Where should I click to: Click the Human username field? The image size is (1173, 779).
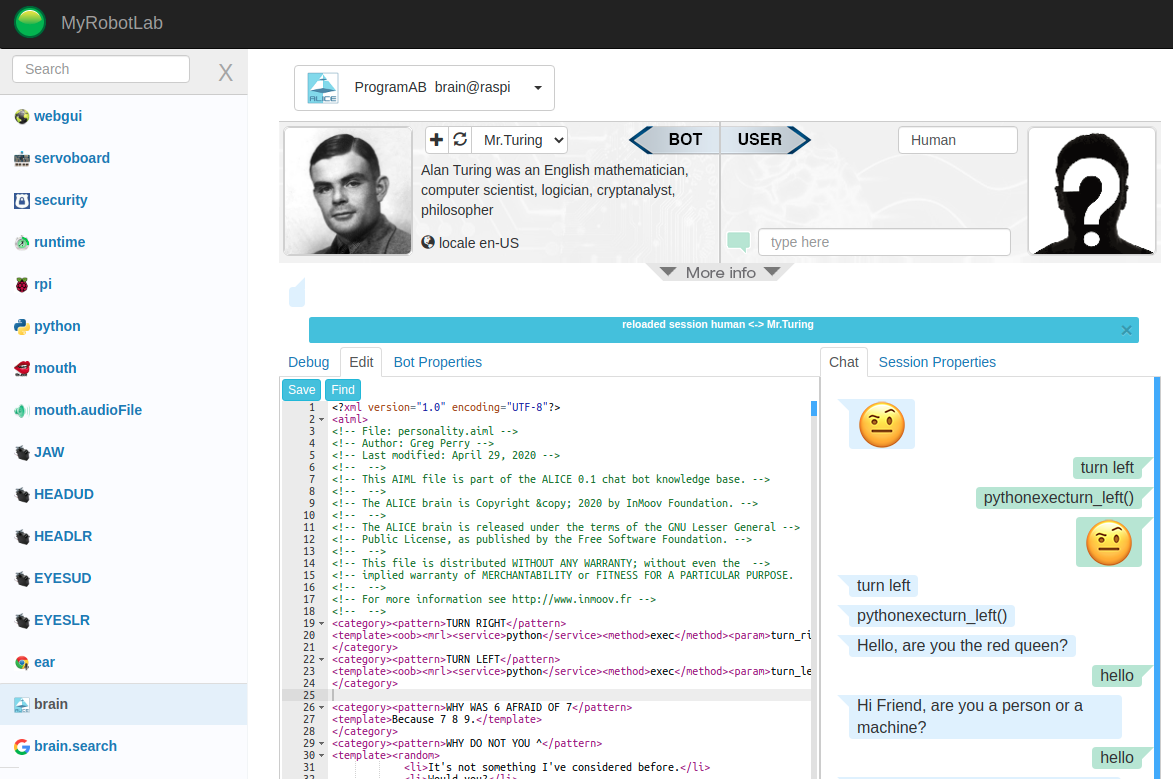pos(958,140)
